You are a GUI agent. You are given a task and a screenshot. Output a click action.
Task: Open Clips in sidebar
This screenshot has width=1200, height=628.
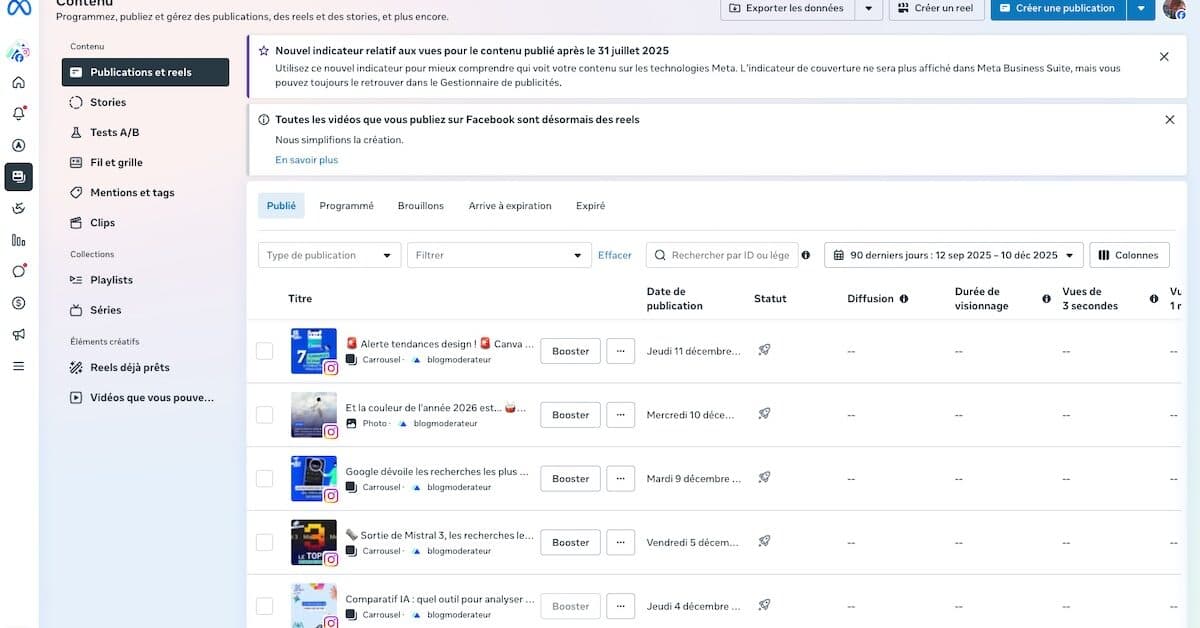(145, 223)
